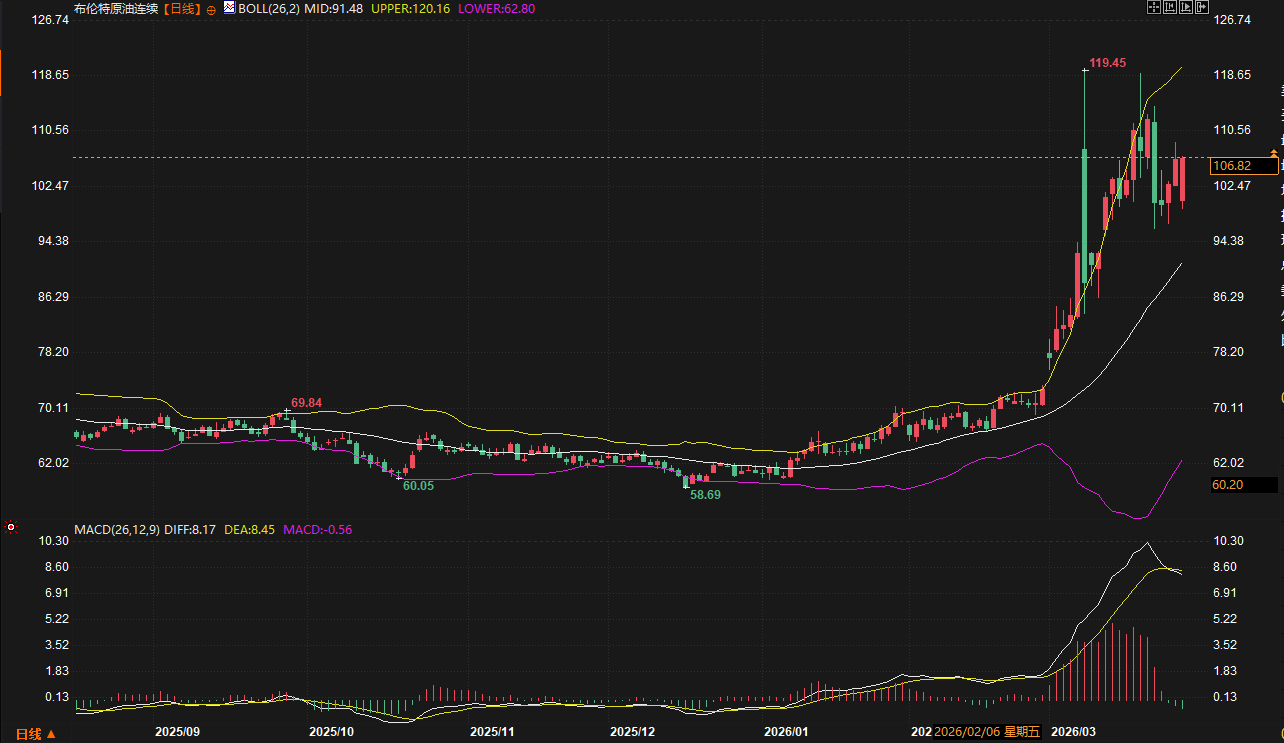The width and height of the screenshot is (1284, 743).
Task: Click the 布伦特原油连续 instrument title
Action: [116, 8]
